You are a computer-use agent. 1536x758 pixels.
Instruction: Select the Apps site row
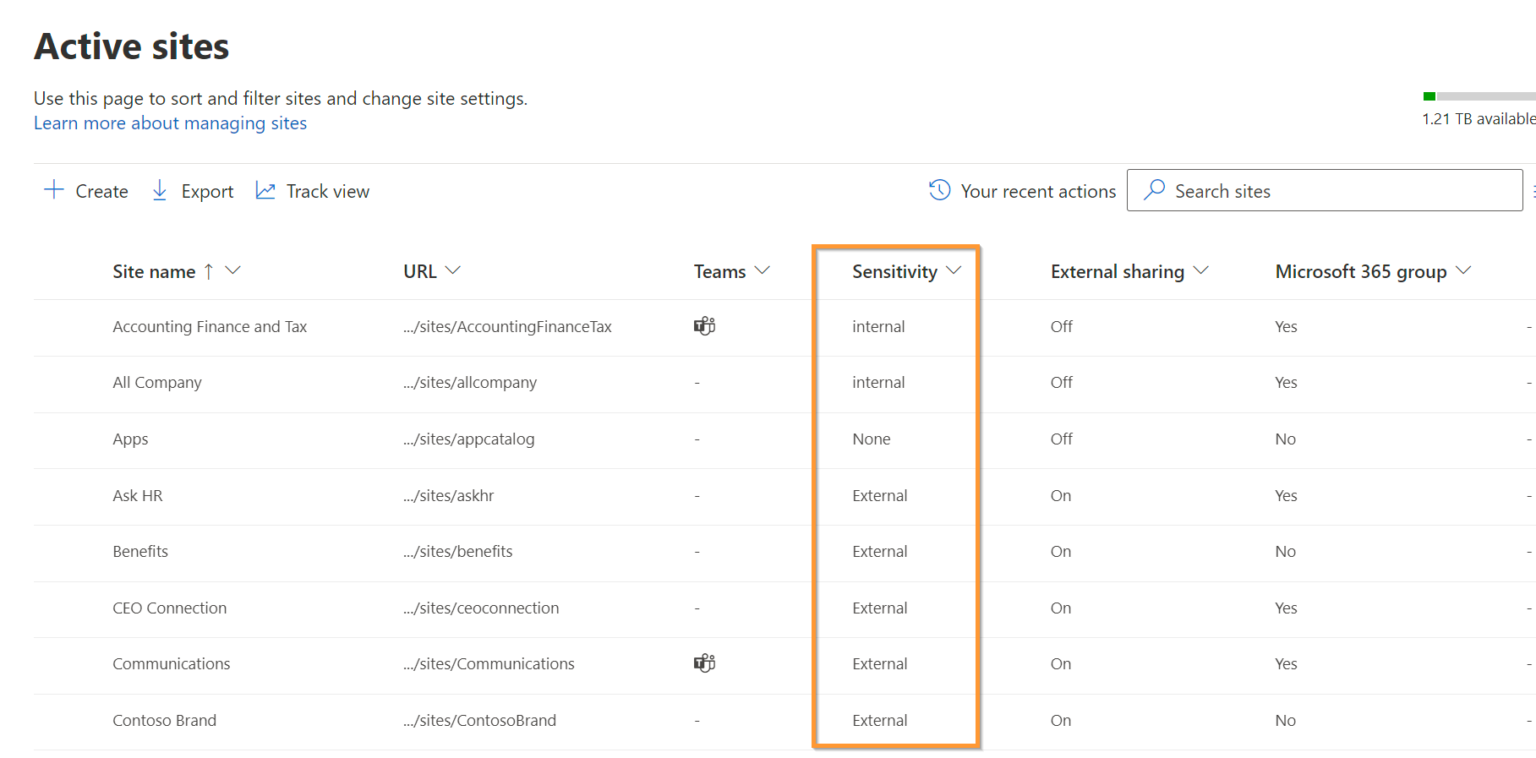click(x=129, y=438)
